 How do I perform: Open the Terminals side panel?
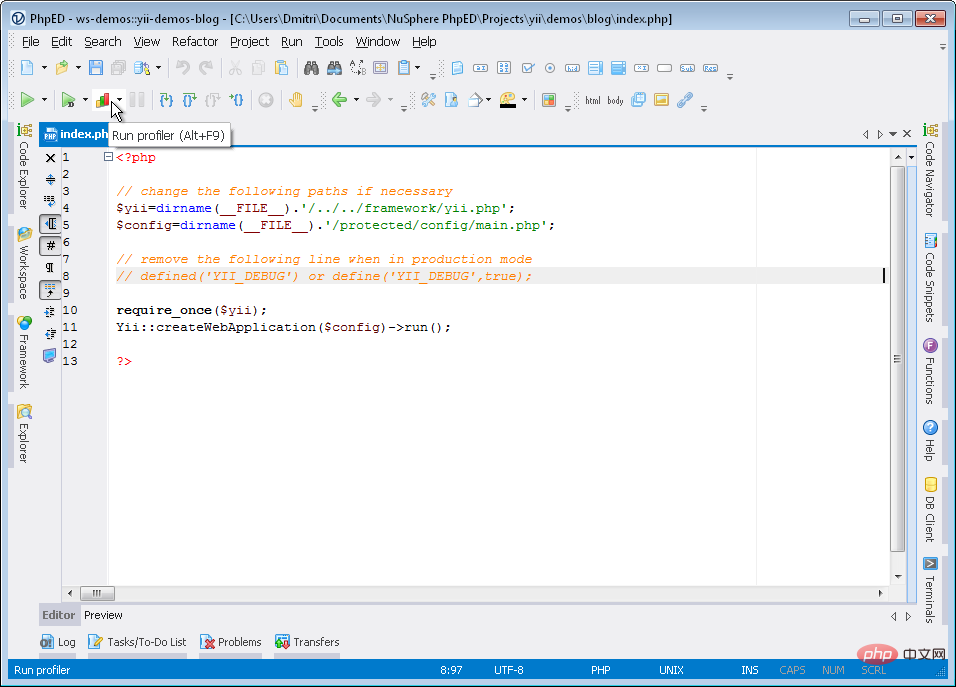pyautogui.click(x=930, y=589)
